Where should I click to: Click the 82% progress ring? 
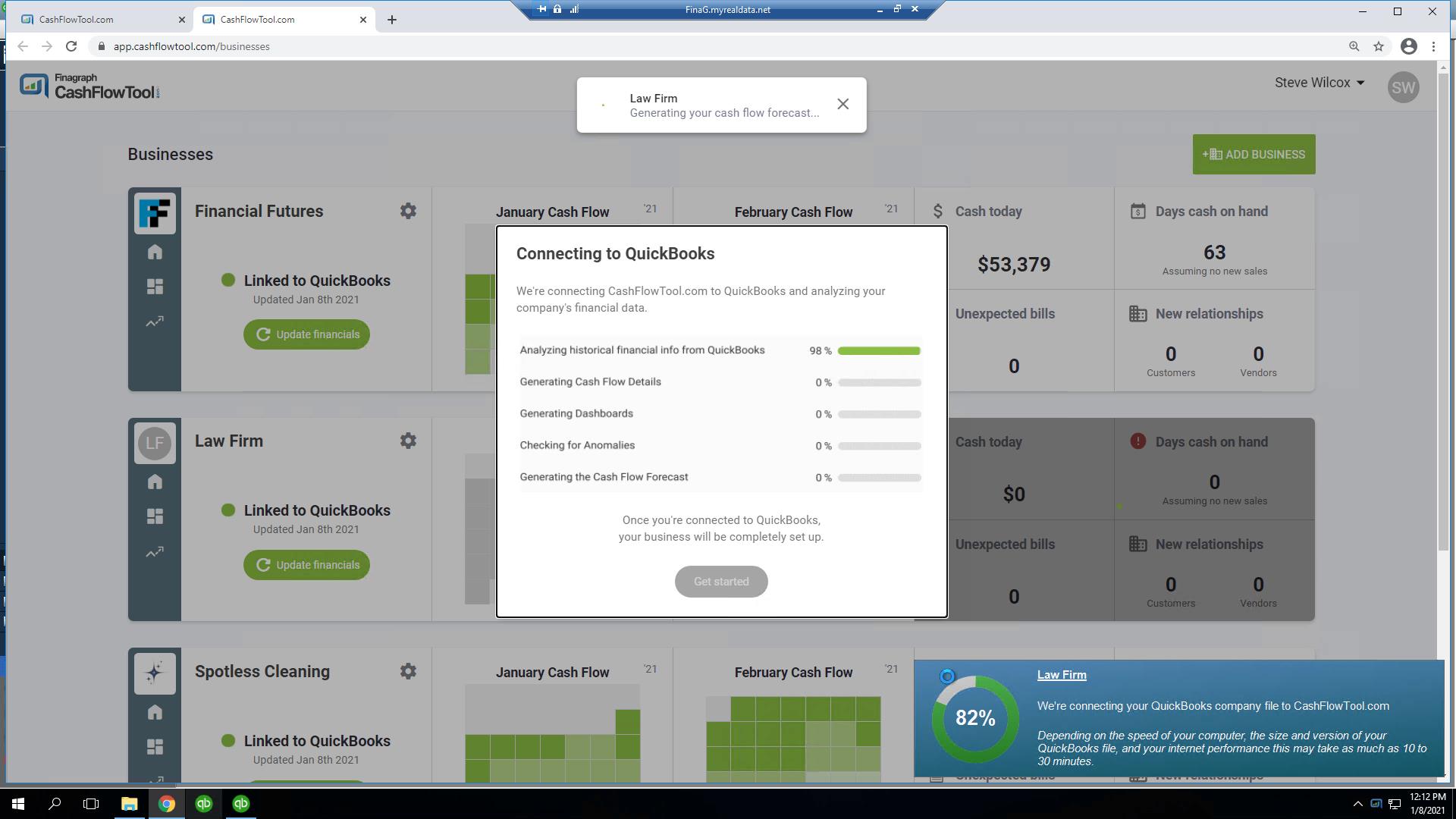coord(975,718)
